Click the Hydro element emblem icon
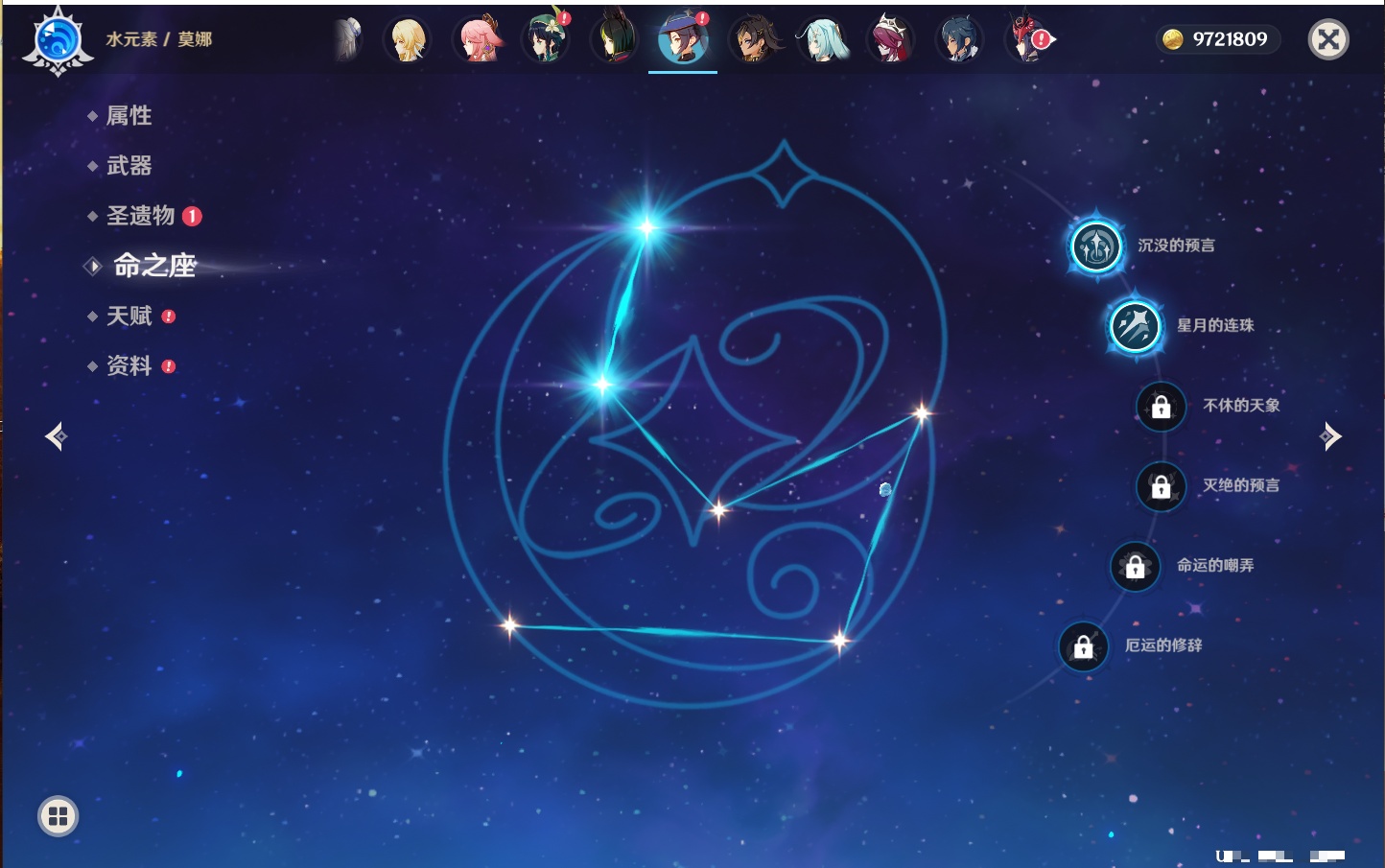The width and height of the screenshot is (1385, 868). (x=58, y=40)
